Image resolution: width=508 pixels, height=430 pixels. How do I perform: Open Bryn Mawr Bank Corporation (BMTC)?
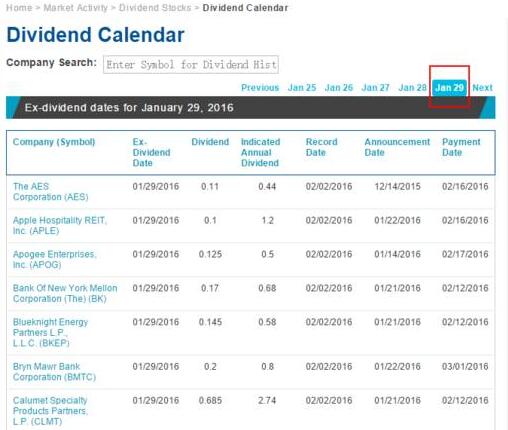pyautogui.click(x=54, y=372)
